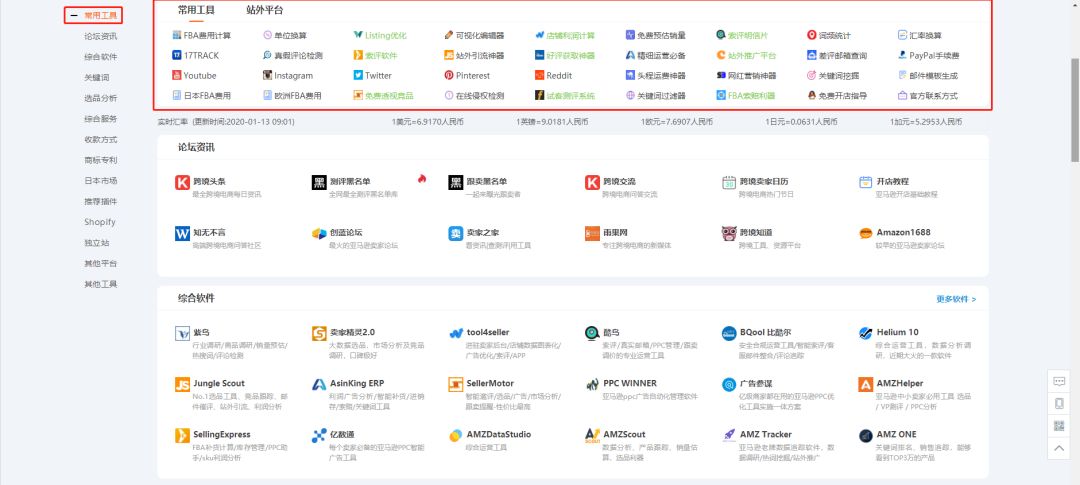The width and height of the screenshot is (1080, 485).
Task: Click the YouTube icon
Action: pos(177,76)
